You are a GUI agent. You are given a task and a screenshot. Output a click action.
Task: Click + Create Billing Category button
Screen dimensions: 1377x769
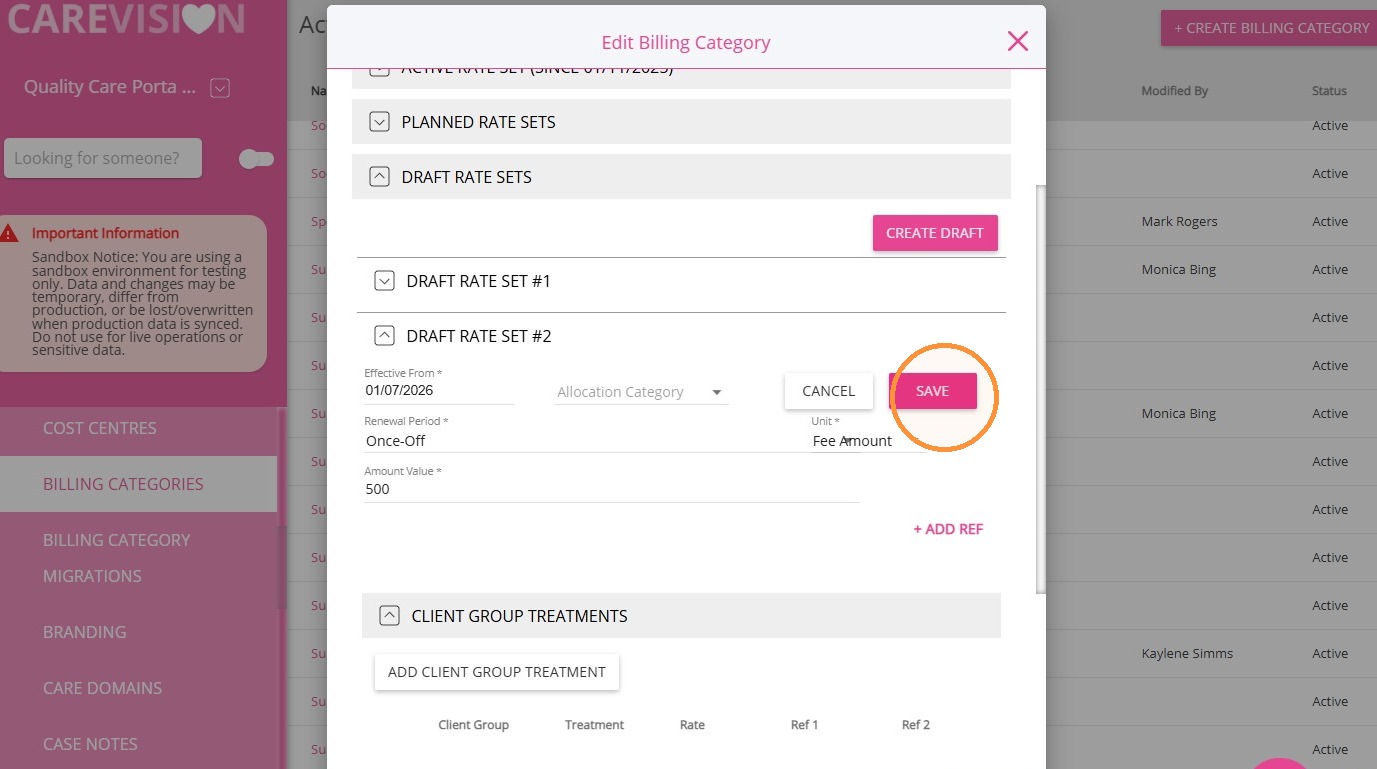click(1271, 28)
